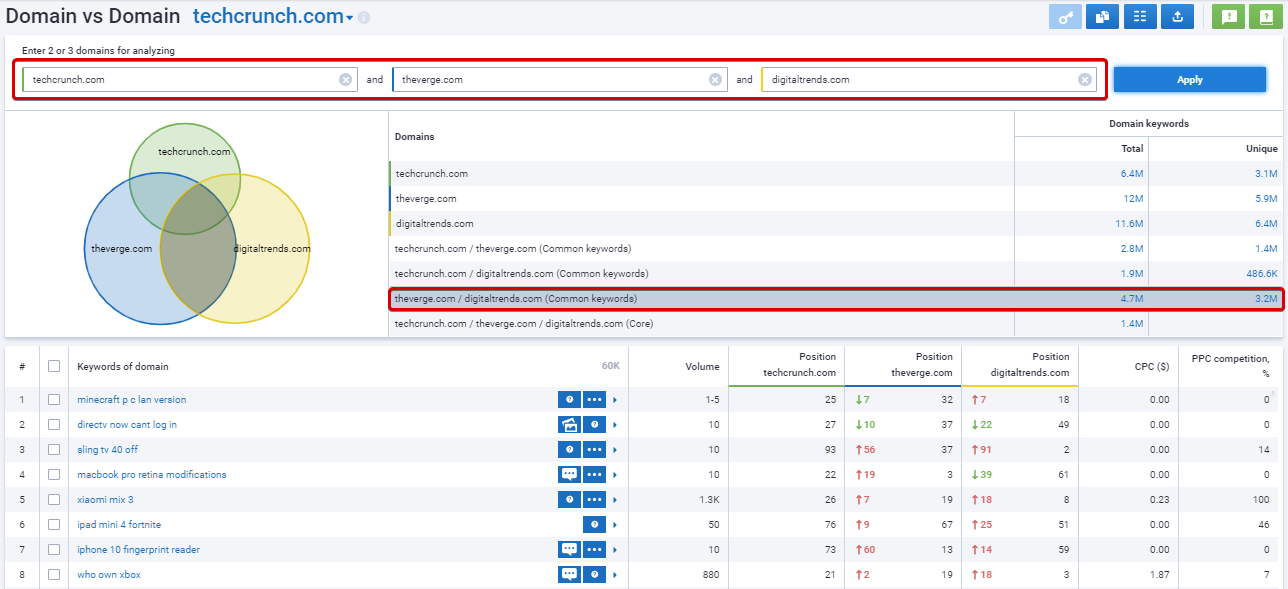
Task: Check the checkbox for 'minecraft p c lan version'
Action: tap(54, 399)
